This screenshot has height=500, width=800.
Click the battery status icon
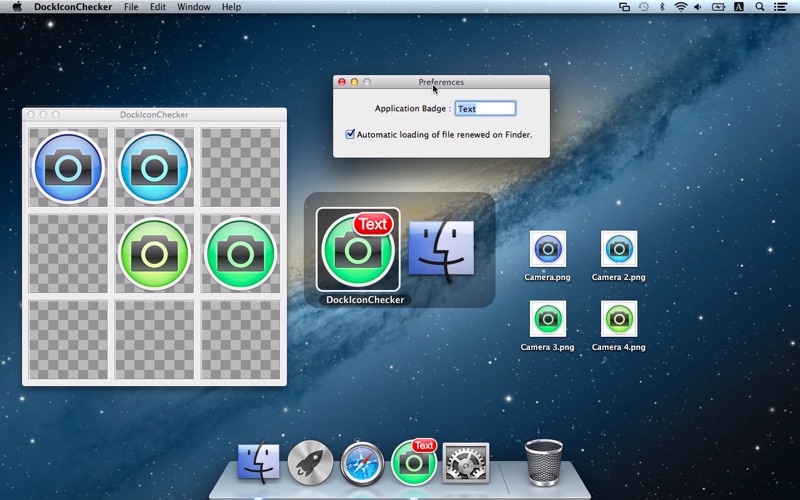point(718,7)
